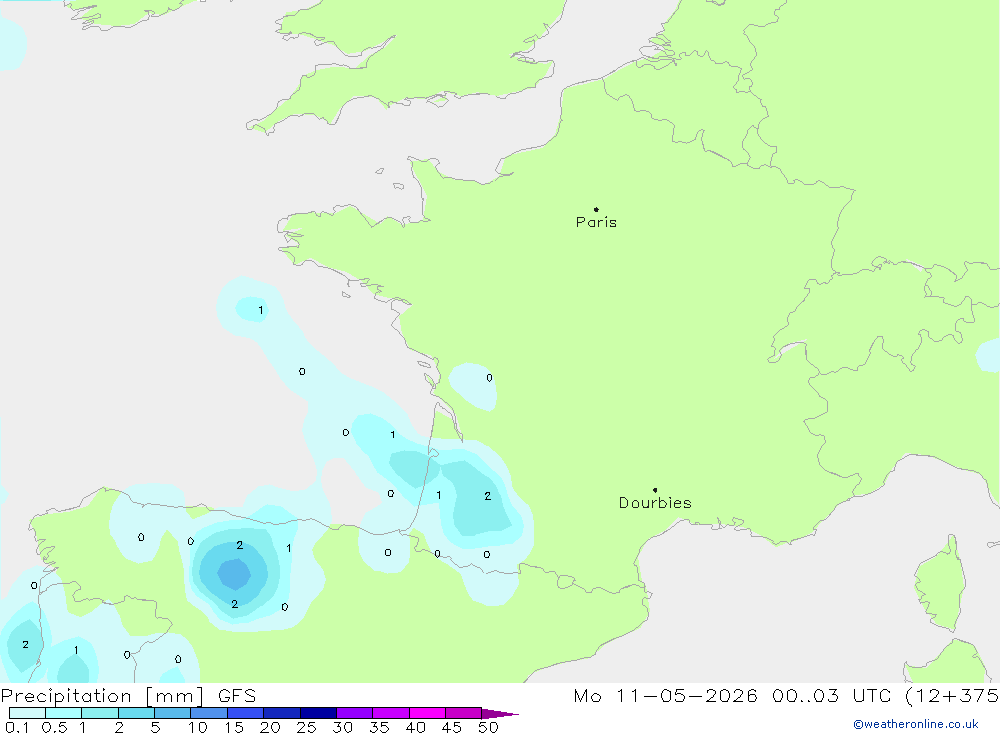1000x733 pixels.
Task: Pick the 45–50 mm legend swatch
Action: (464, 713)
